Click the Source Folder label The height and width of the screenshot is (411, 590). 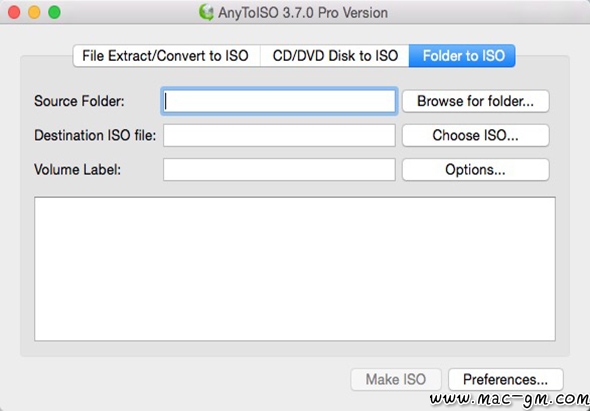79,101
